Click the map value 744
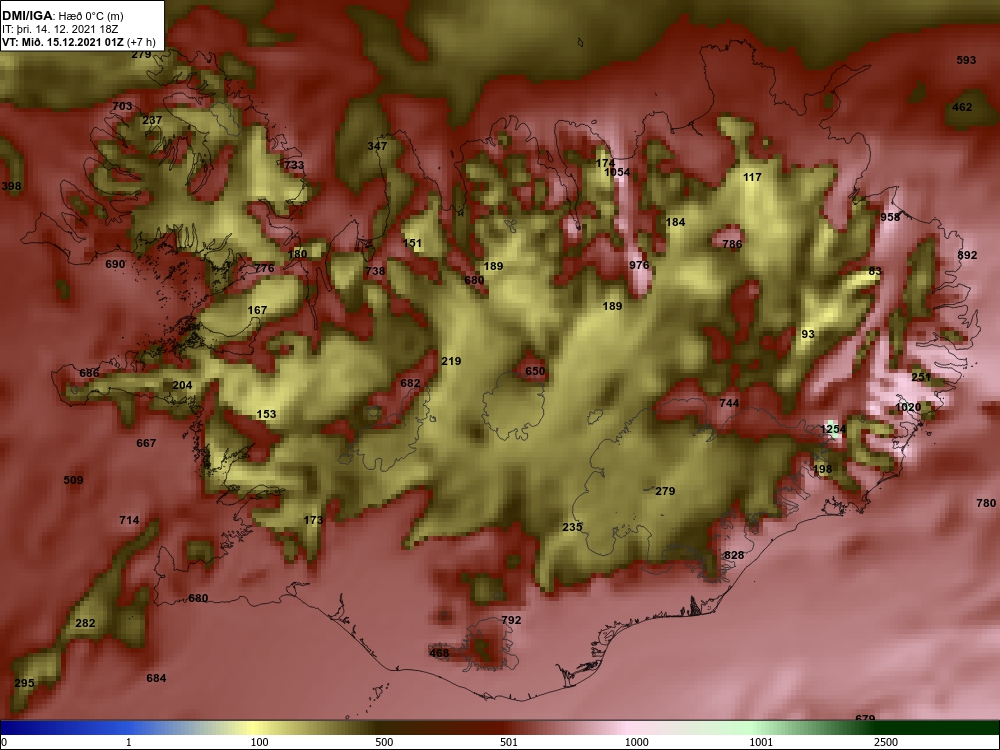This screenshot has width=1000, height=750. [x=729, y=403]
